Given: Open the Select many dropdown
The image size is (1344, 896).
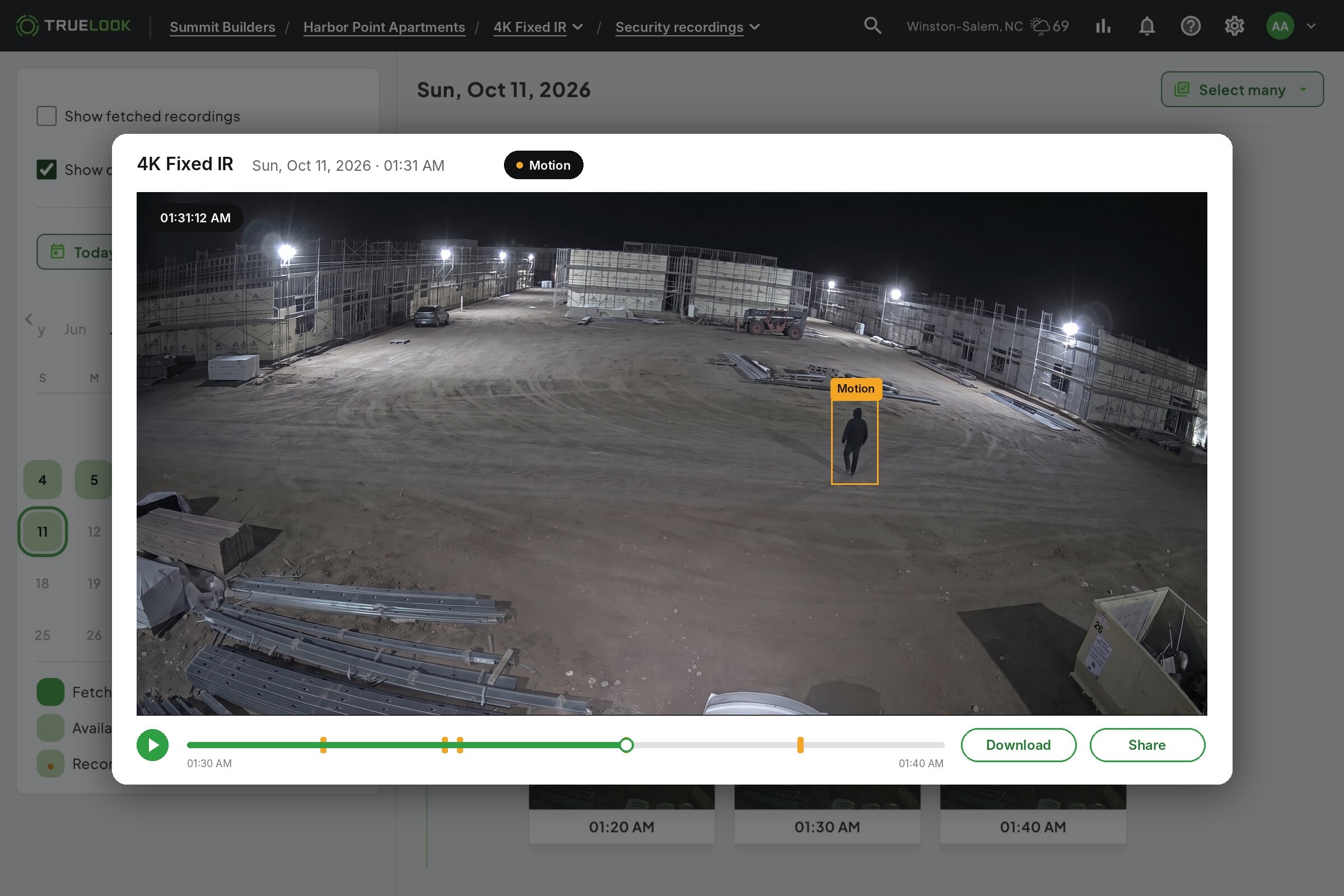Looking at the screenshot, I should tap(1242, 89).
